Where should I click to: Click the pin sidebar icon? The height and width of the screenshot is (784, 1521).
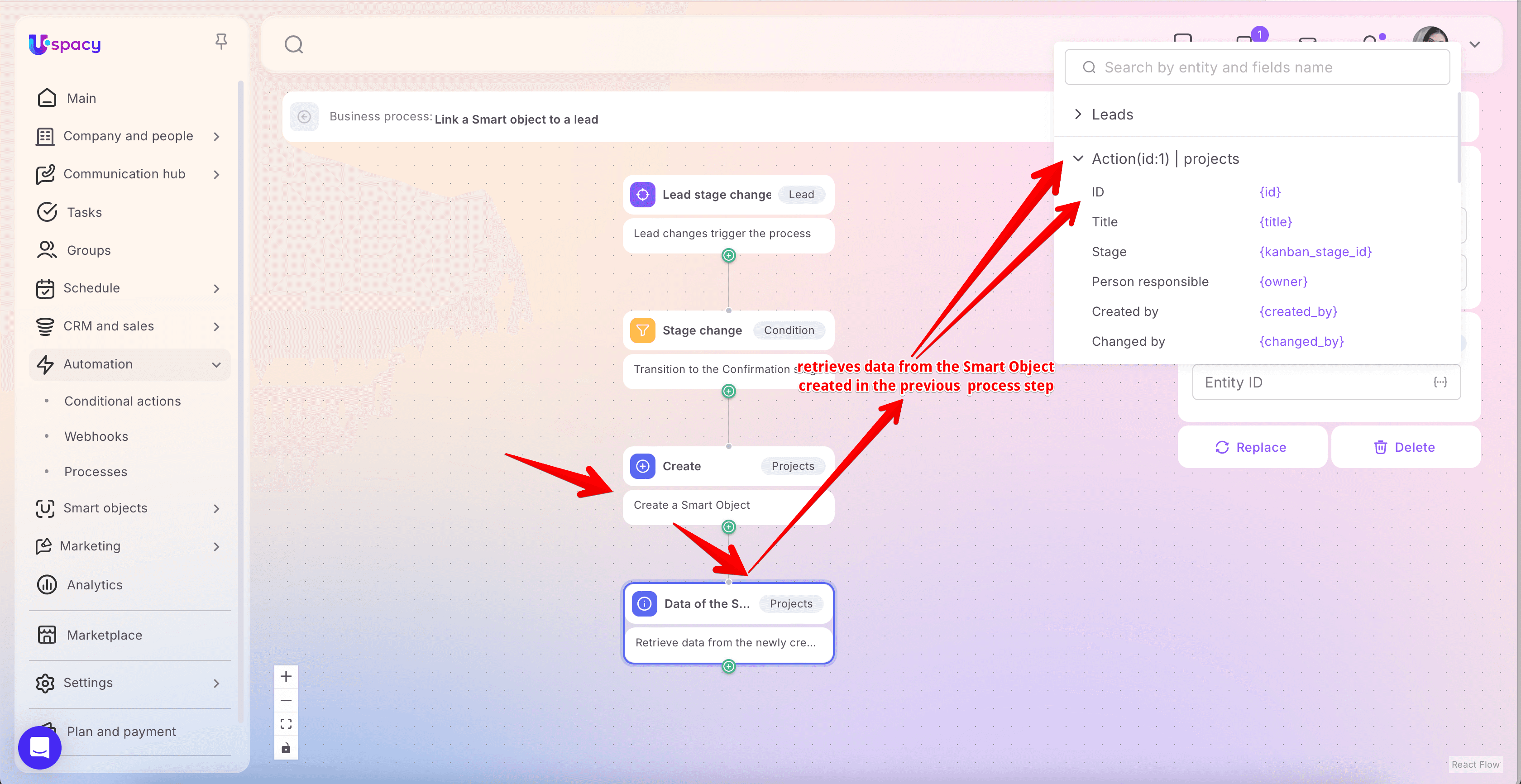221,41
